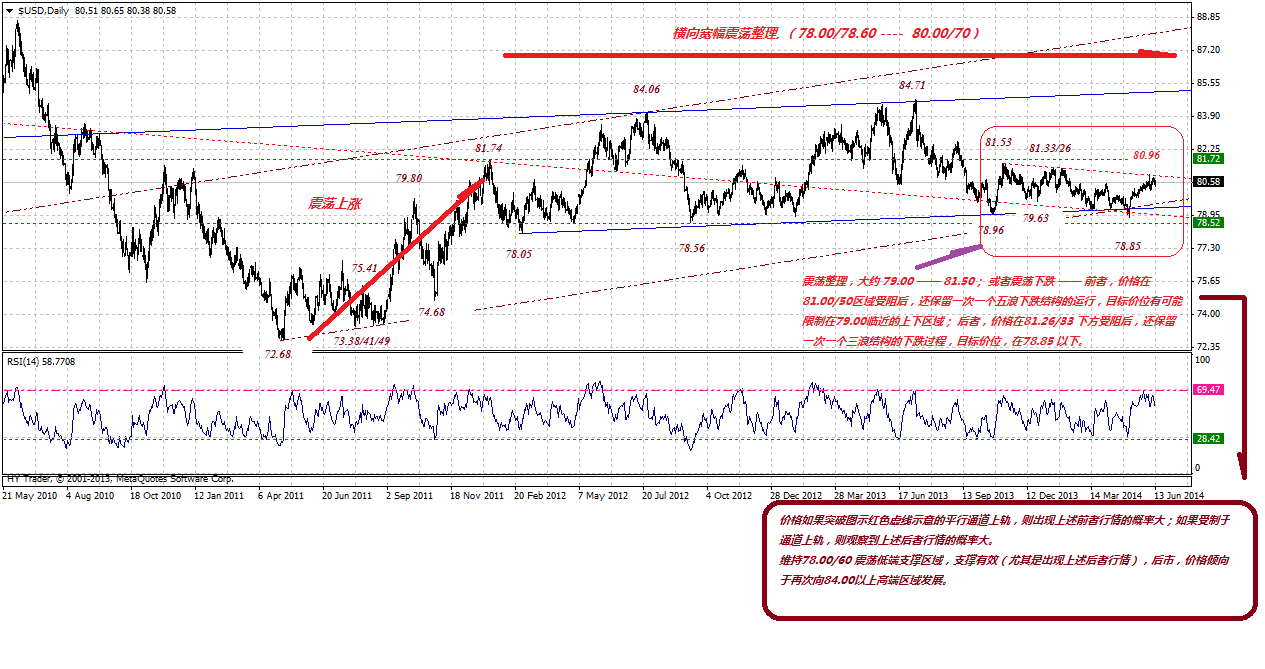Viewport: 1265px width, 669px height.
Task: Select the OHLC readout 80.51 80.65 80.38 80.58
Action: tap(125, 9)
